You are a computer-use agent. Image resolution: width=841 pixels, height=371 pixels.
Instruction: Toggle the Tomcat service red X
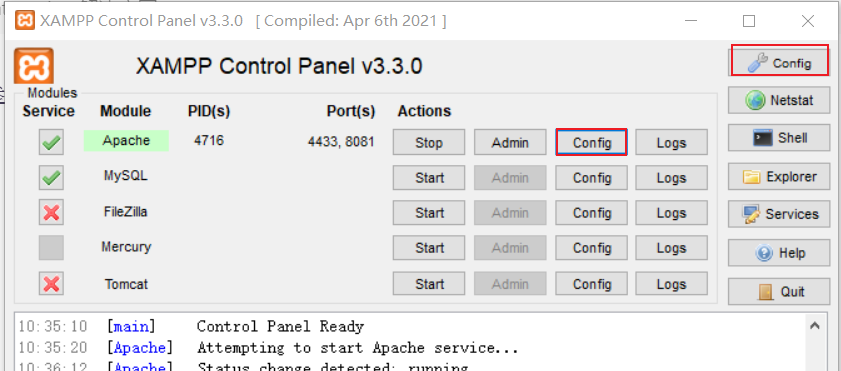pos(51,284)
